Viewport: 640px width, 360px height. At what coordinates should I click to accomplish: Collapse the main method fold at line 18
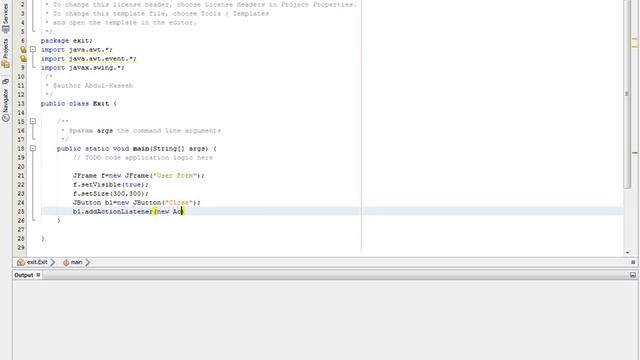[x=33, y=148]
